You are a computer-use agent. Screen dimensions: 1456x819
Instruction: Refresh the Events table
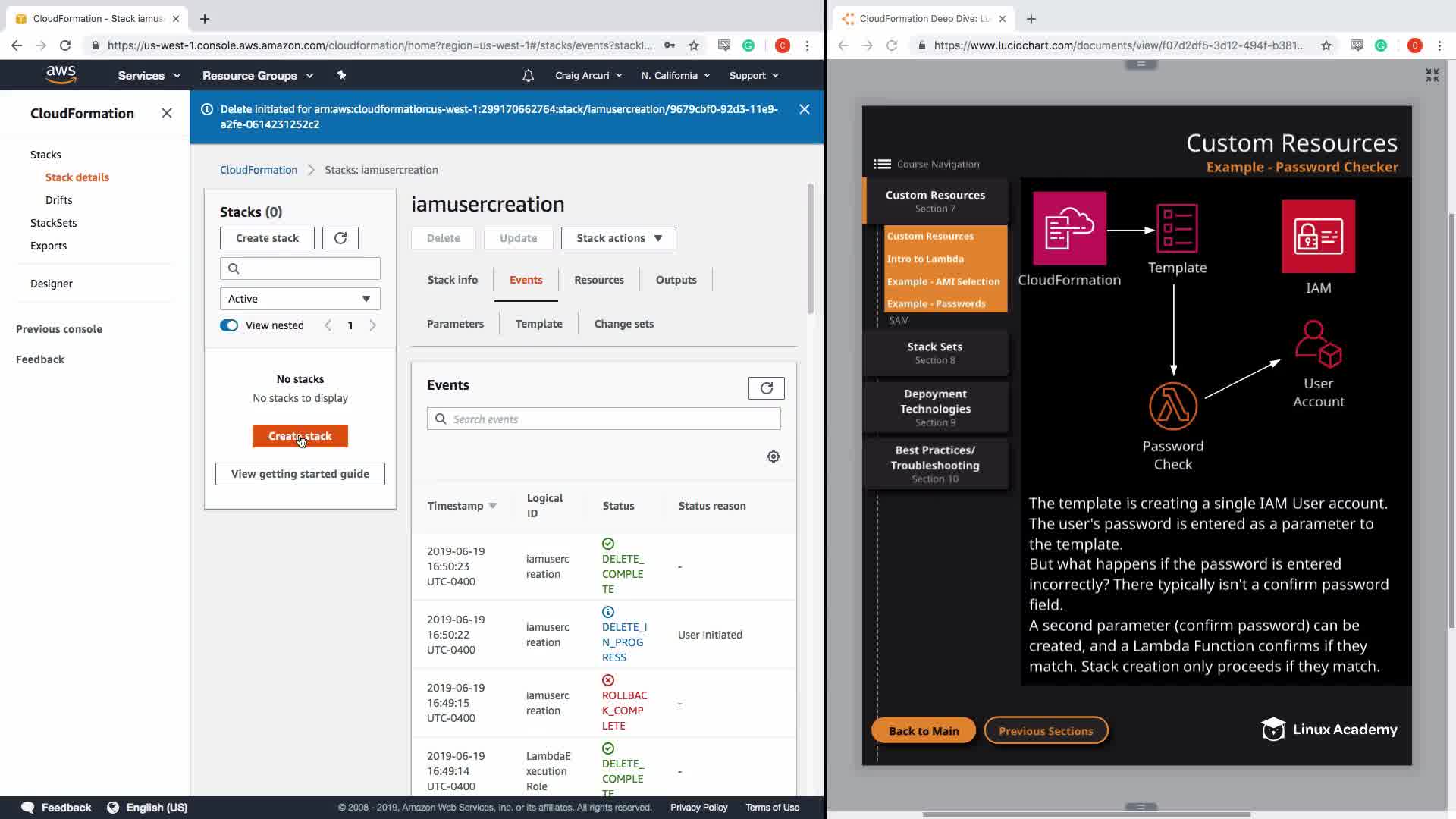(766, 388)
